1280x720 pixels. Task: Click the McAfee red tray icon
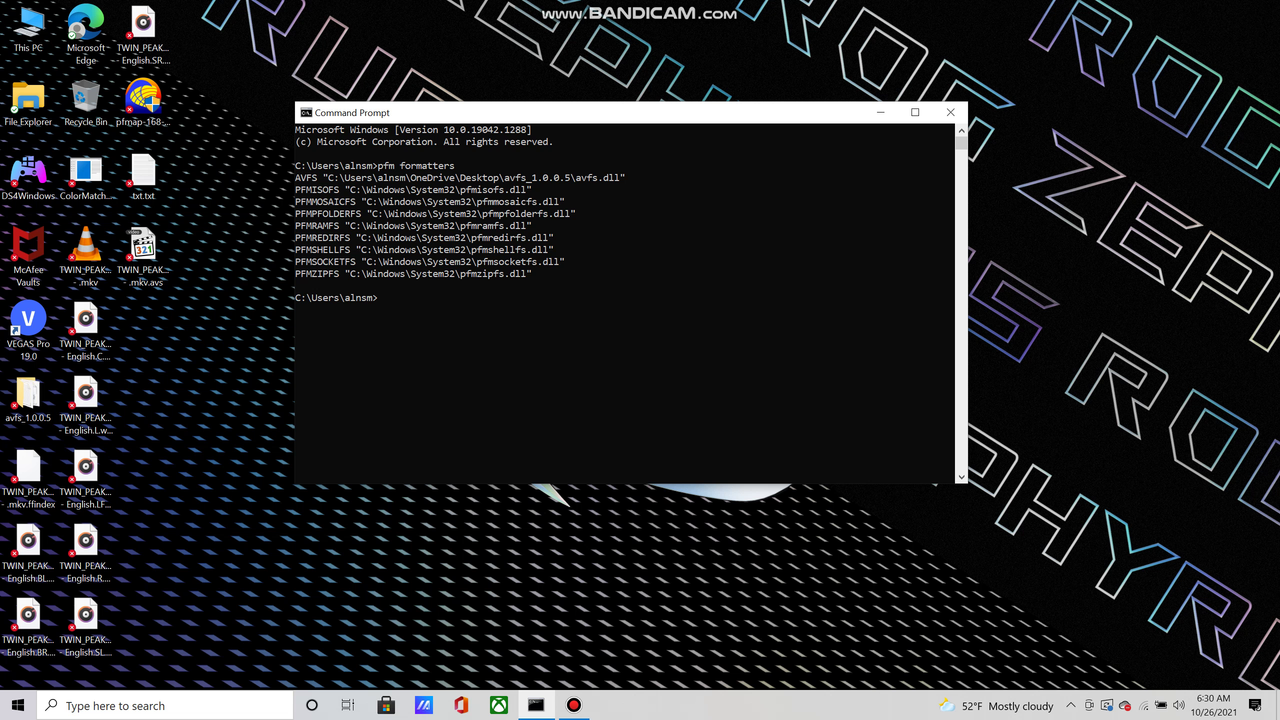pyautogui.click(x=1125, y=706)
